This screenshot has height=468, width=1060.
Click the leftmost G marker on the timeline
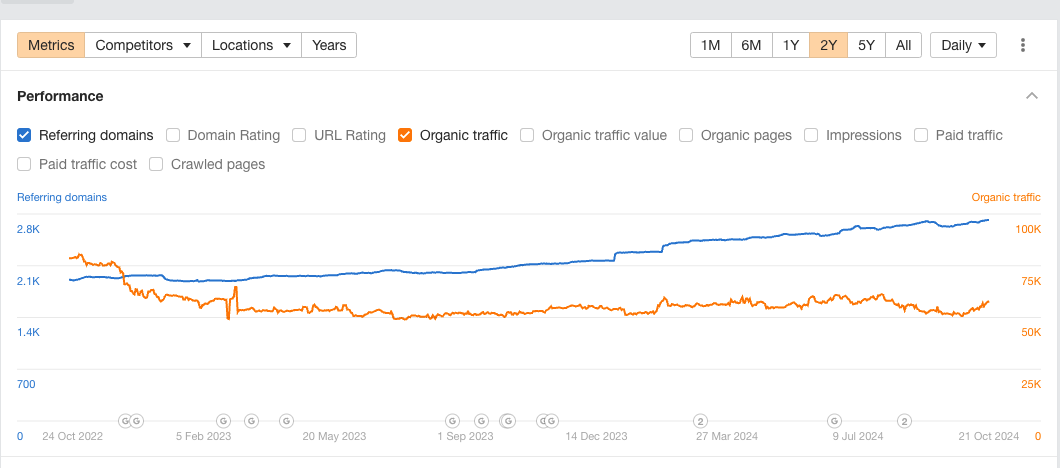126,421
